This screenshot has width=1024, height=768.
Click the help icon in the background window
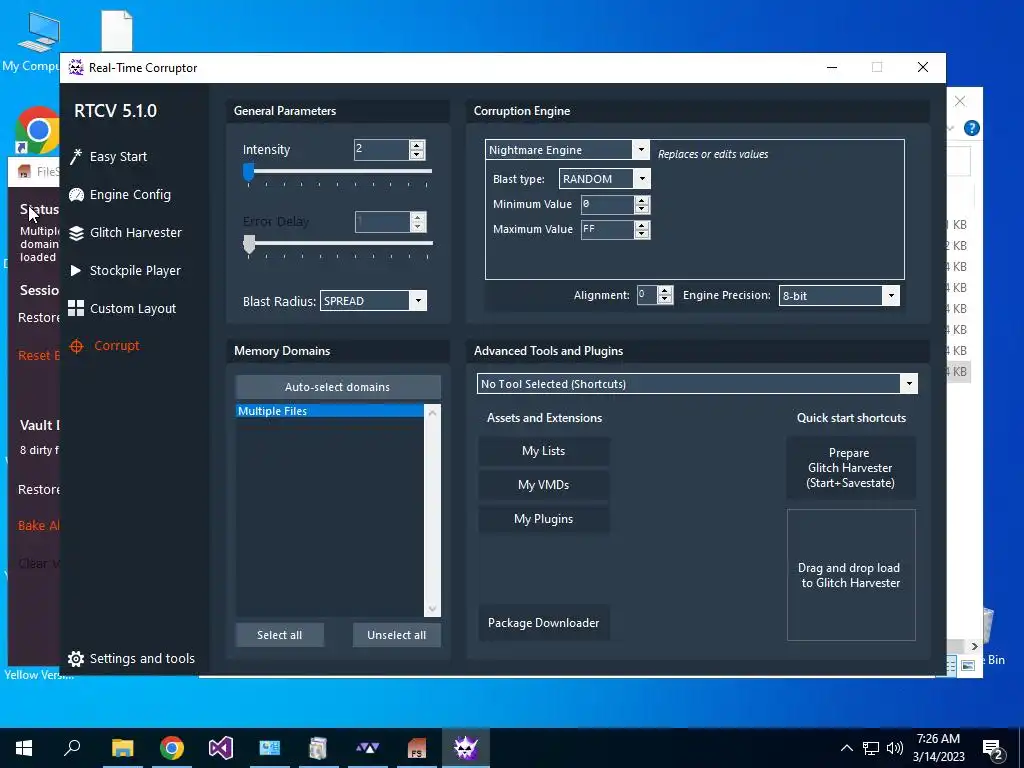coord(972,128)
